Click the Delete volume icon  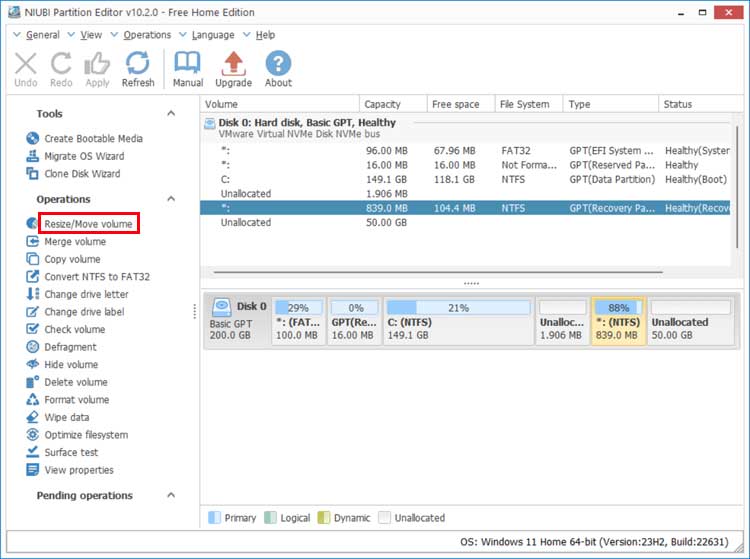point(33,382)
